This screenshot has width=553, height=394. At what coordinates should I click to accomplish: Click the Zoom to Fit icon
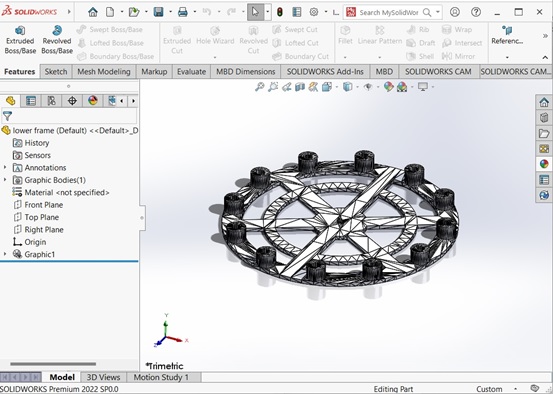pyautogui.click(x=260, y=87)
